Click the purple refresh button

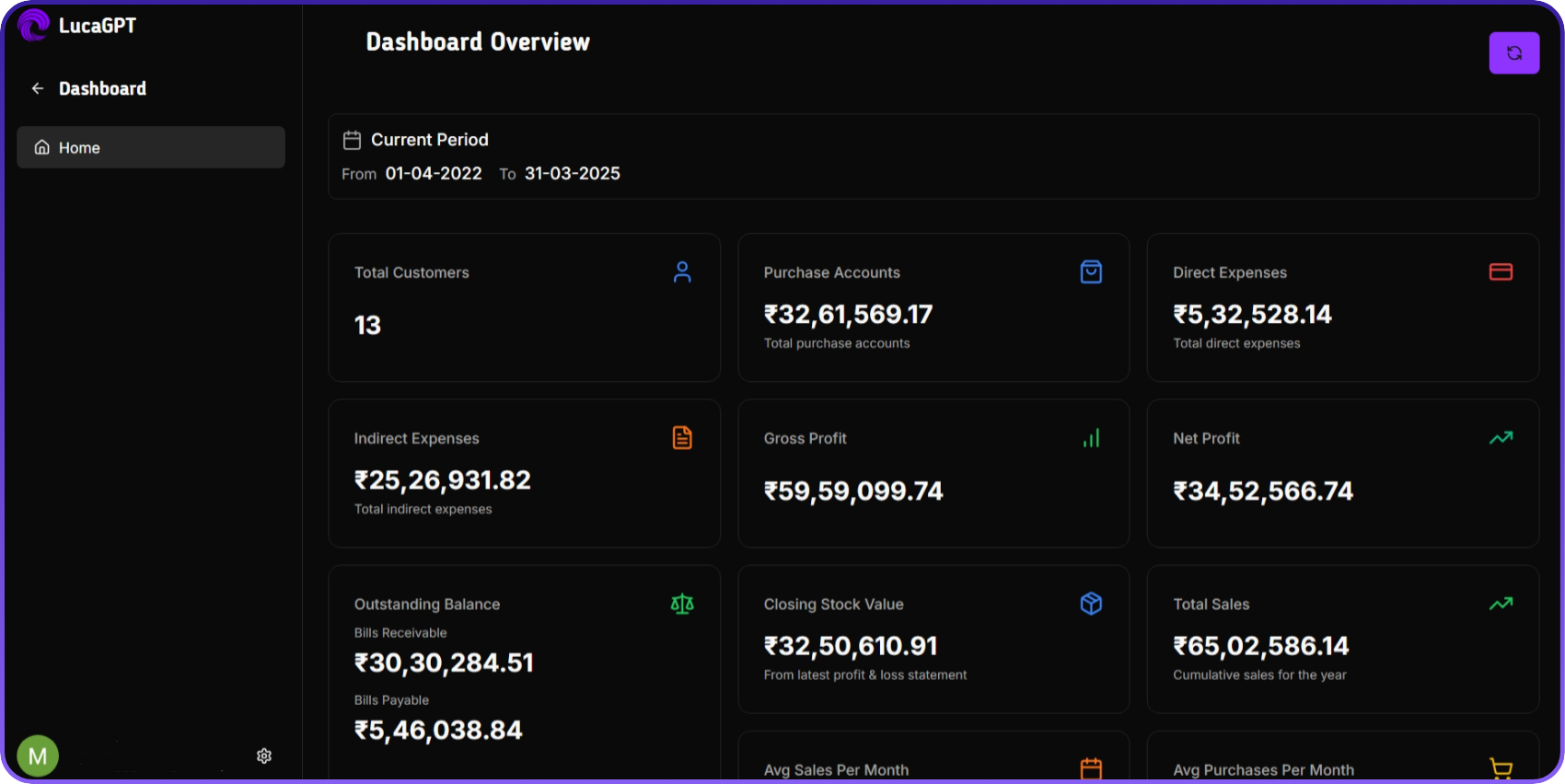(x=1513, y=53)
